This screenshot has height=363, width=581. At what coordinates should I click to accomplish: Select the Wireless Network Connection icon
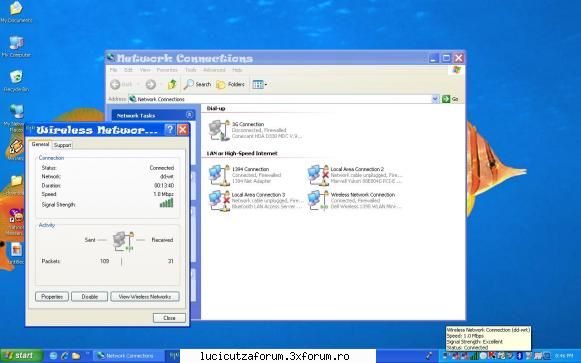[x=318, y=200]
